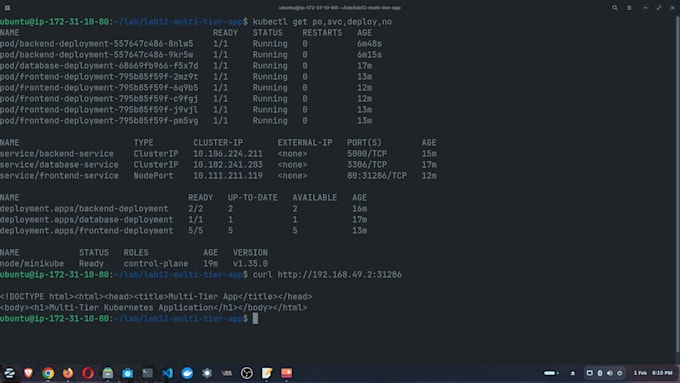Open the Files manager taskbar icon
Image resolution: width=680 pixels, height=383 pixels.
click(x=108, y=373)
